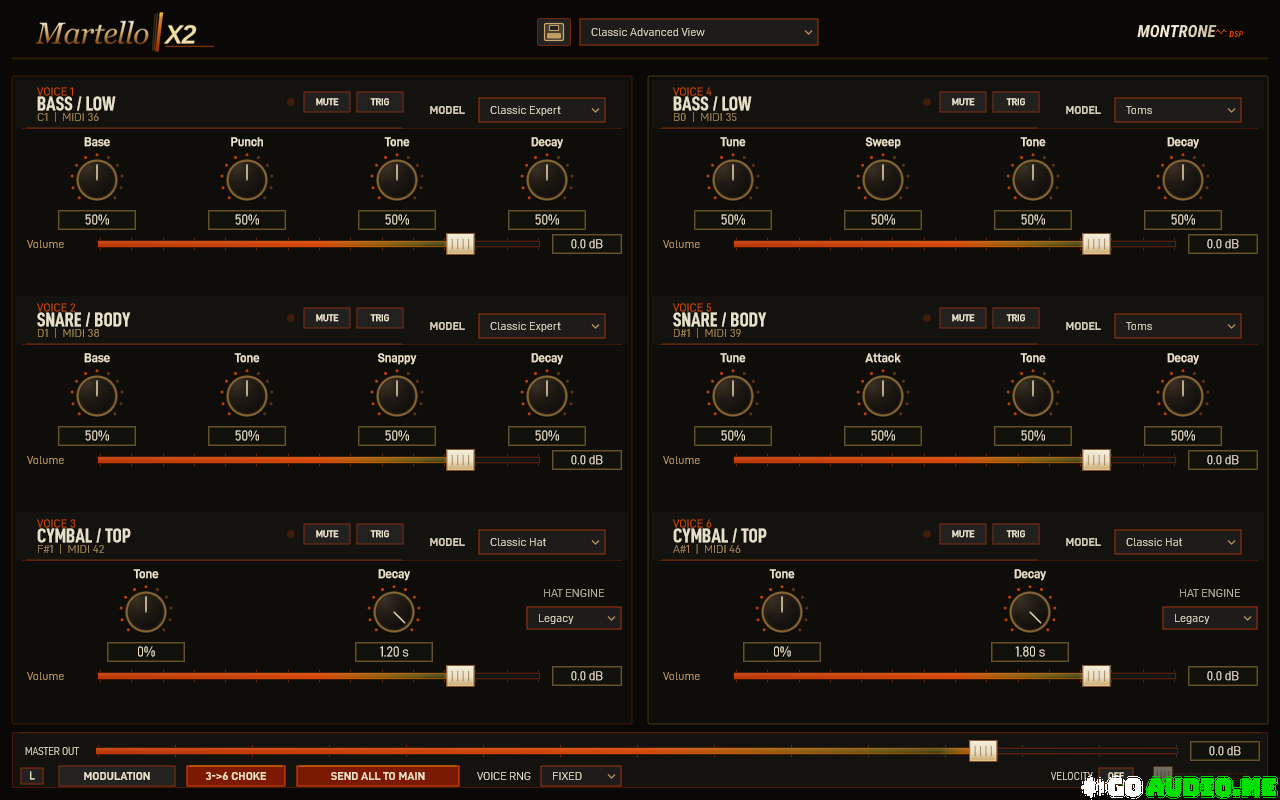Viewport: 1280px width, 800px height.
Task: Open the Classic Advanced View dropdown
Action: coord(699,32)
